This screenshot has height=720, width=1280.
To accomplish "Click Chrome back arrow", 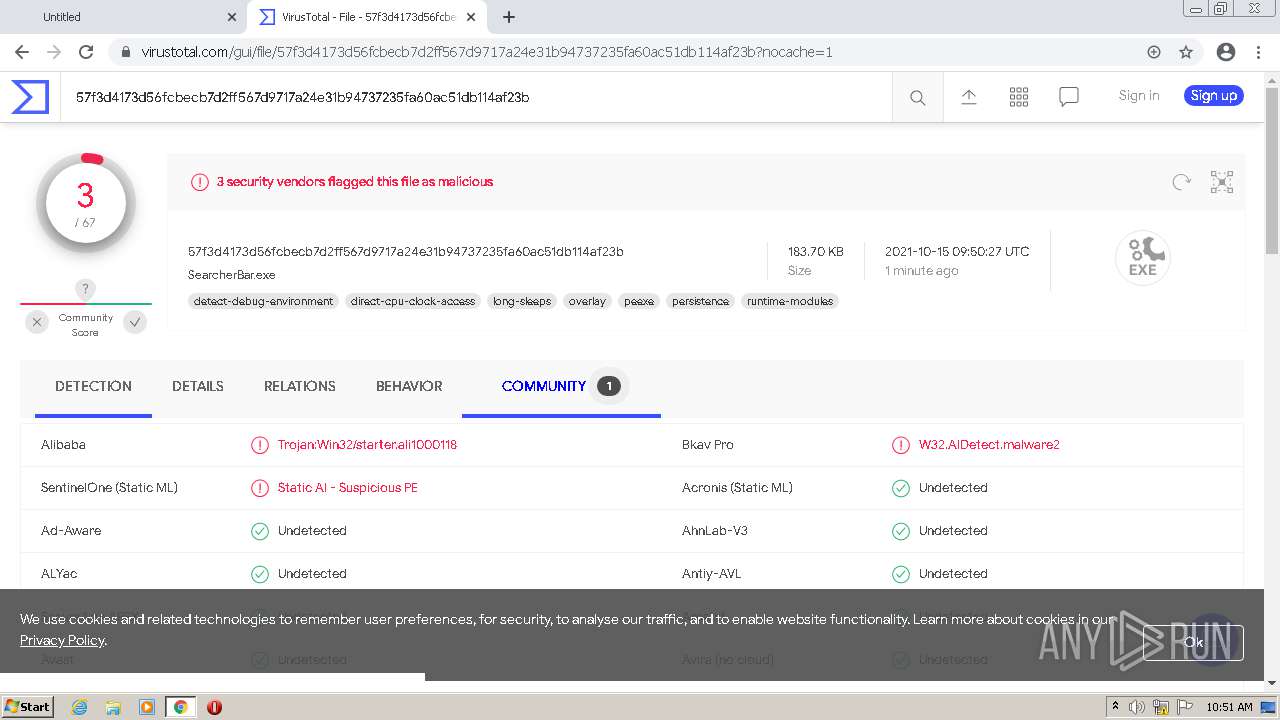I will click(22, 52).
